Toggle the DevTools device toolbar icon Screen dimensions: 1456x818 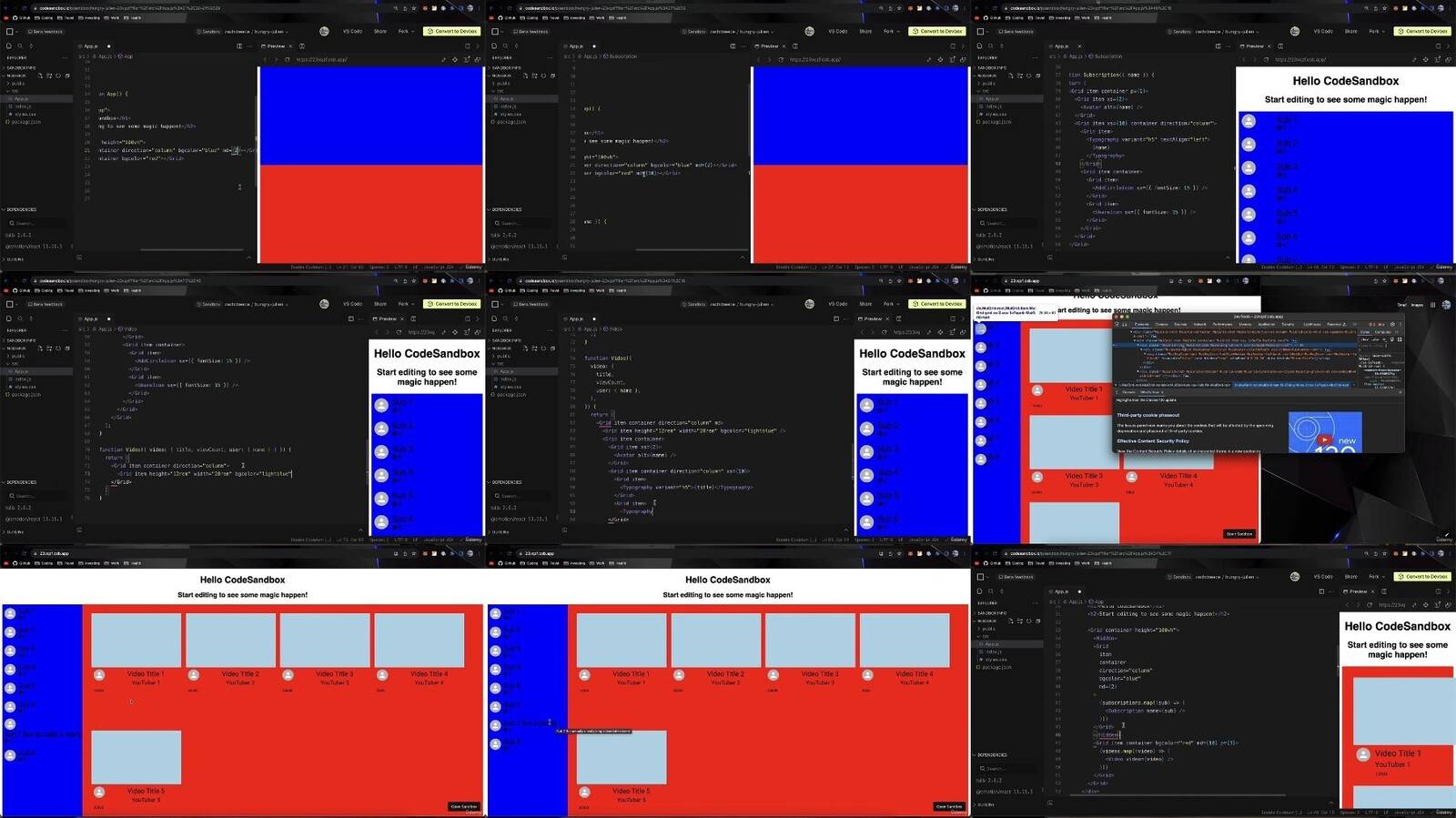click(1126, 324)
